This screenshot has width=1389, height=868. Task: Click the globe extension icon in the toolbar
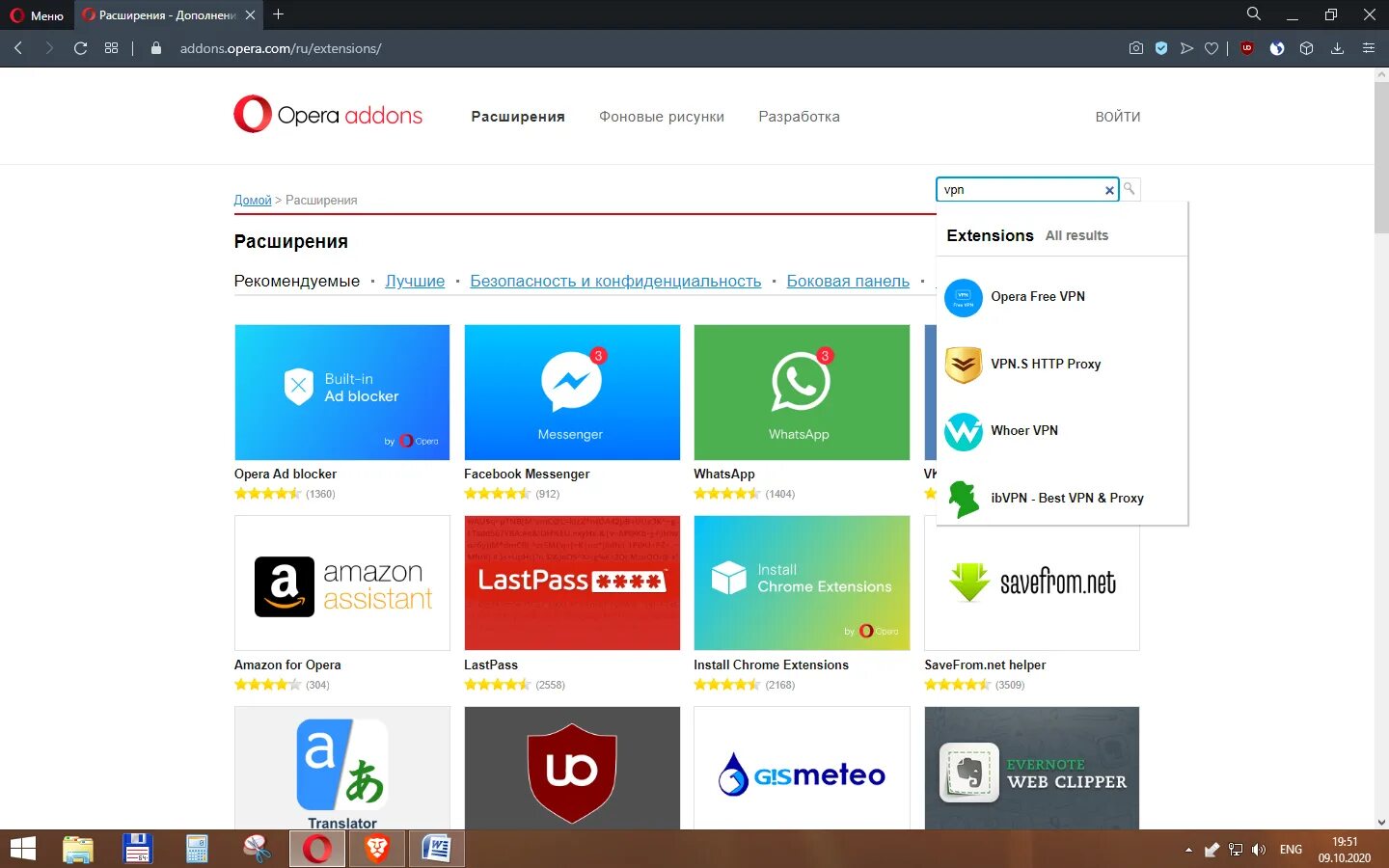(1277, 48)
